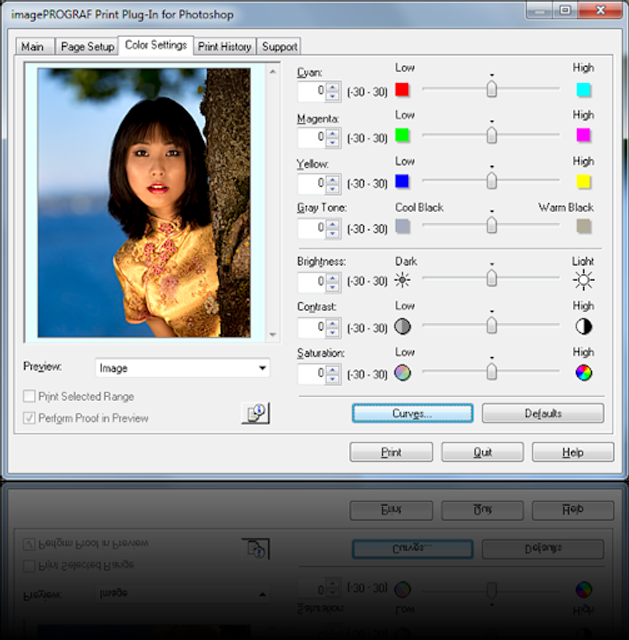Increase Magenta value with up arrow

point(333,133)
